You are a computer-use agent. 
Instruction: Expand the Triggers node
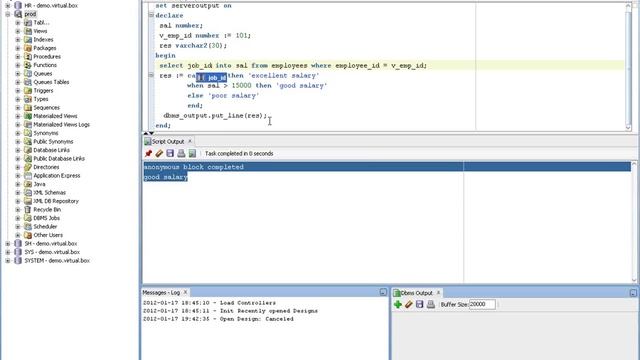pyautogui.click(x=18, y=91)
